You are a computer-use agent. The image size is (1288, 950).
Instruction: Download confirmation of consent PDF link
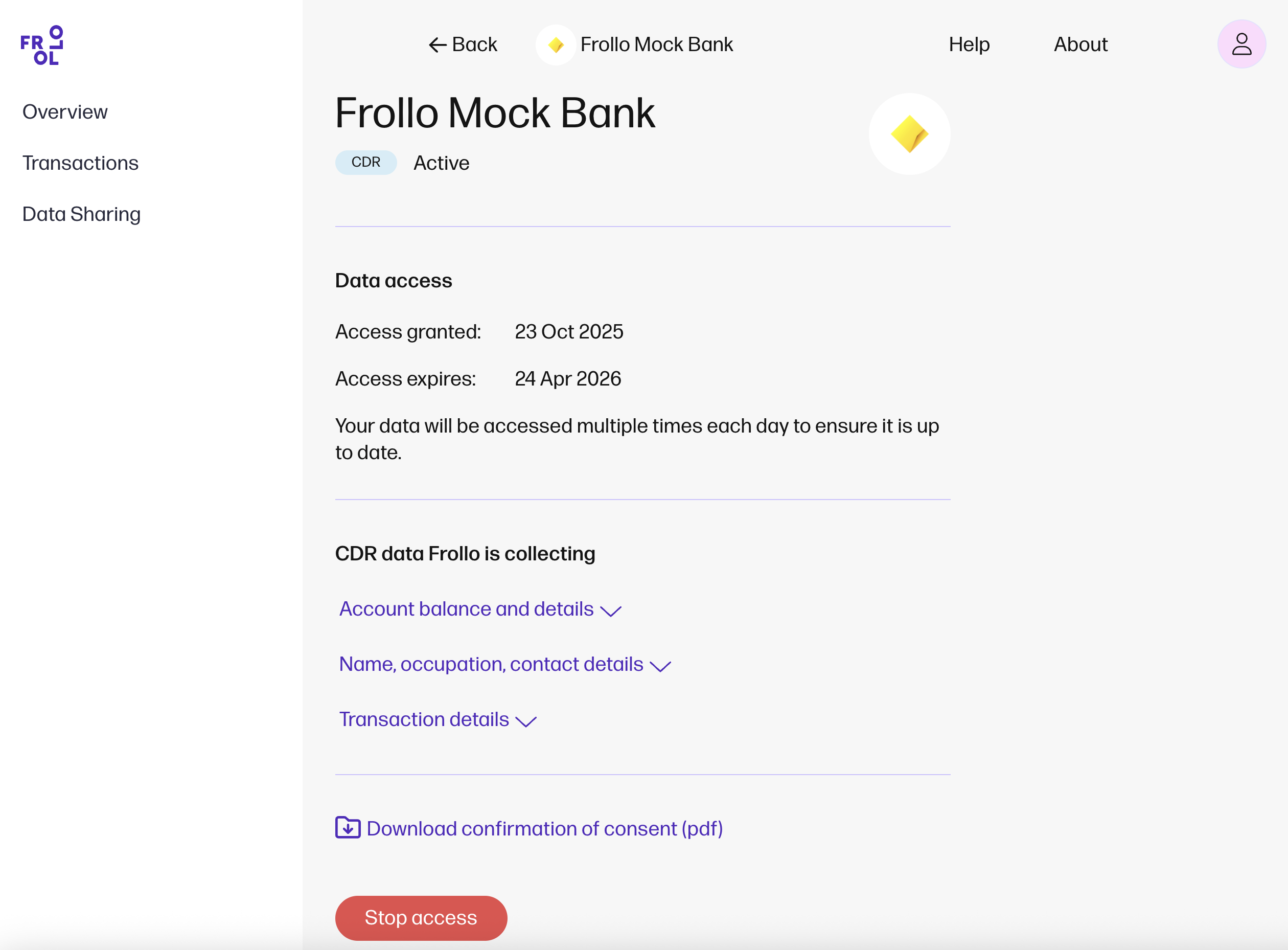pyautogui.click(x=544, y=829)
